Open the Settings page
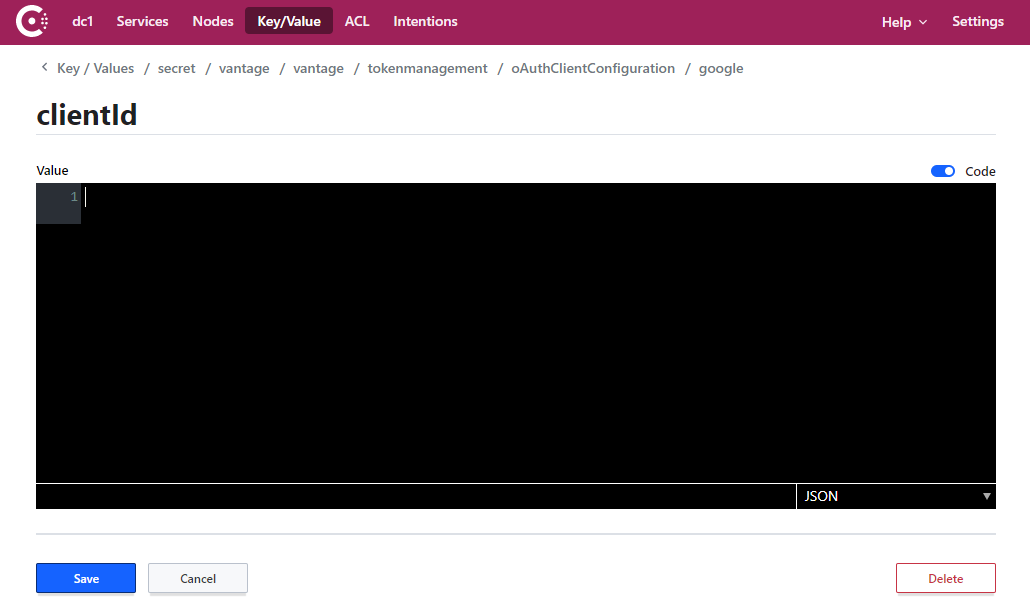The image size is (1030, 609). click(977, 21)
